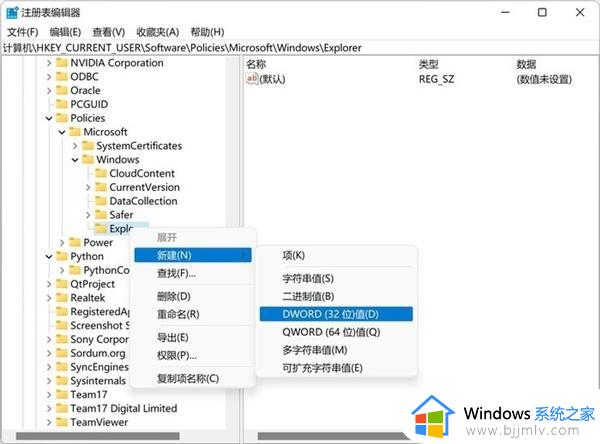Image resolution: width=600 pixels, height=444 pixels.
Task: Click the Power folder icon
Action: tap(75, 242)
